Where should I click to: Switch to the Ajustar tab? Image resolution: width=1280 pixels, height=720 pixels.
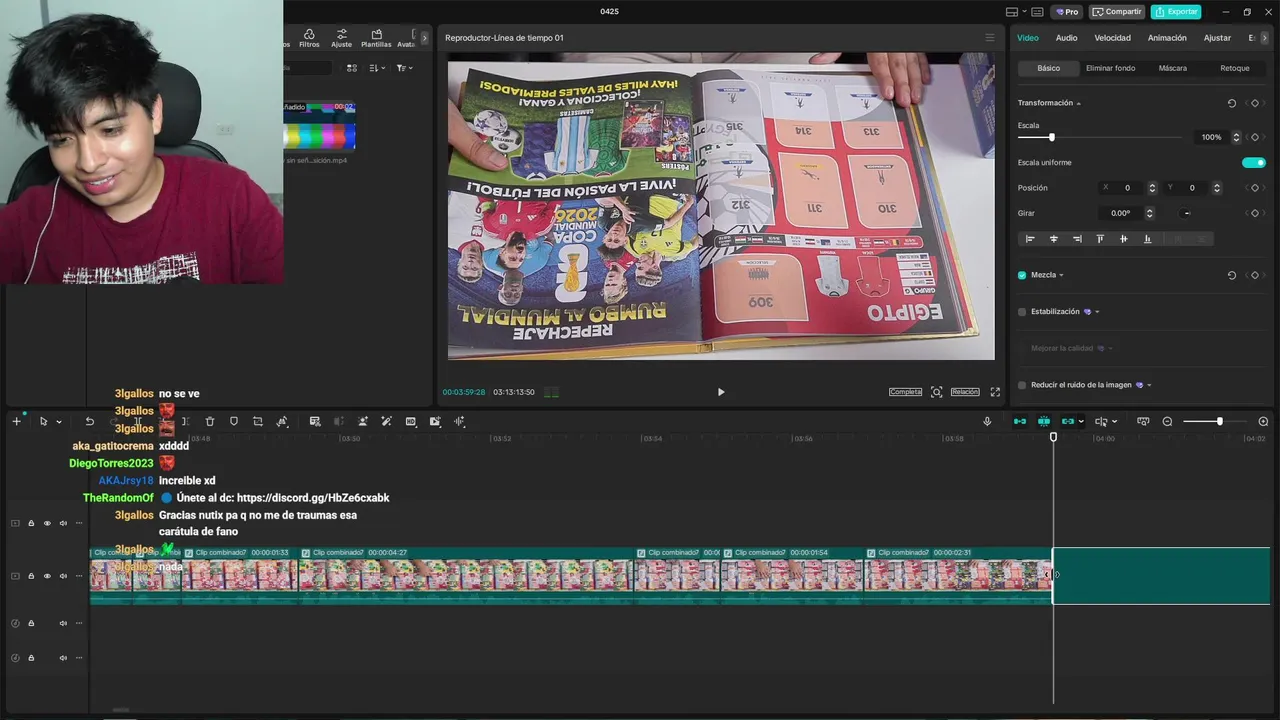click(1217, 38)
